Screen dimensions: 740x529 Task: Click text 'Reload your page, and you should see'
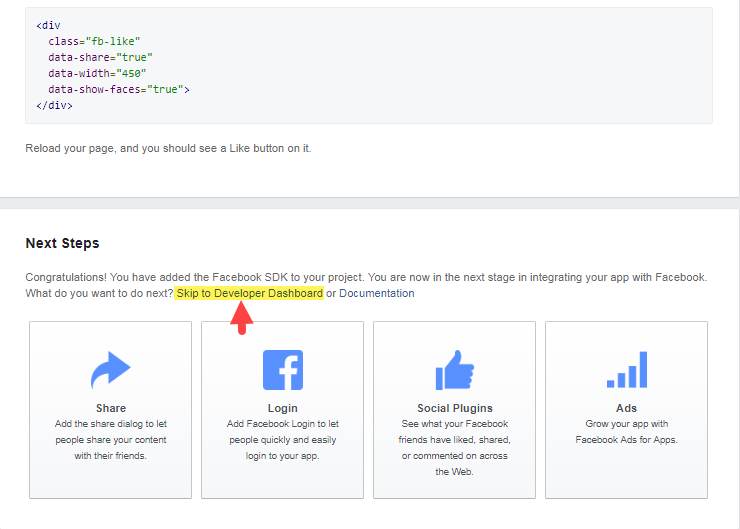pos(121,148)
